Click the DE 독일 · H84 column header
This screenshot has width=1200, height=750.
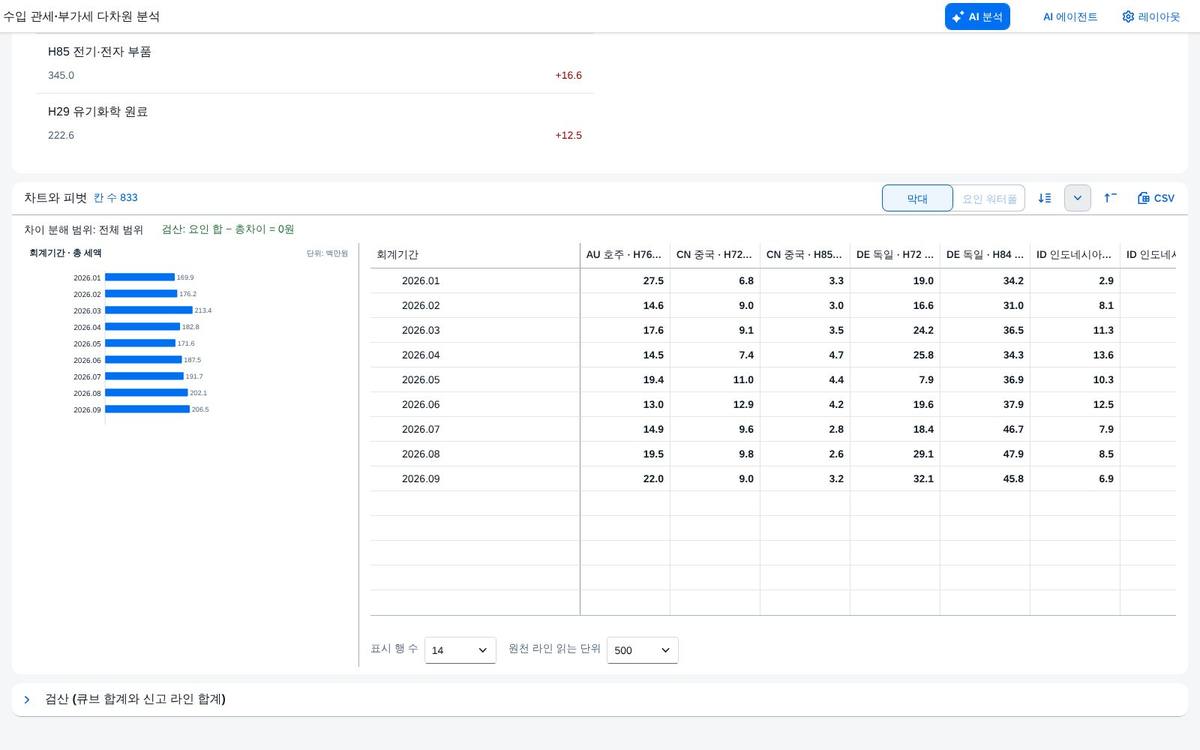pyautogui.click(x=985, y=255)
